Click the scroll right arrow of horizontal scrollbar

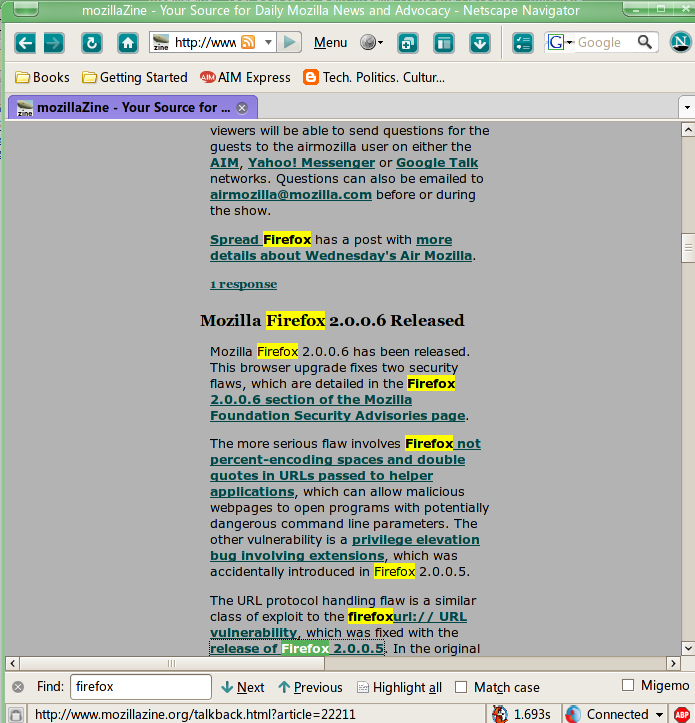tap(673, 664)
